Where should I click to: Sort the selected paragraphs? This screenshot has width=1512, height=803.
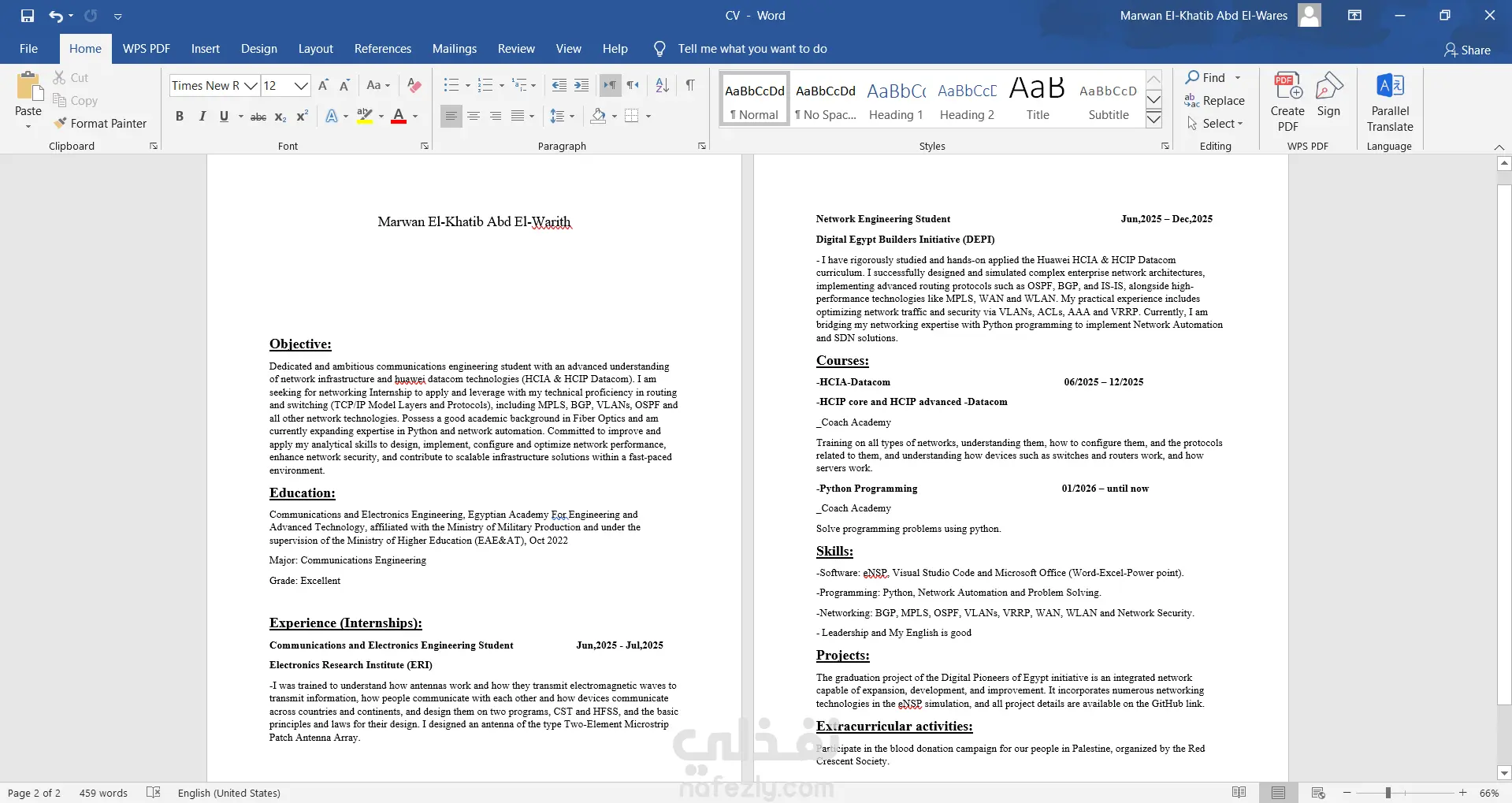[x=663, y=85]
